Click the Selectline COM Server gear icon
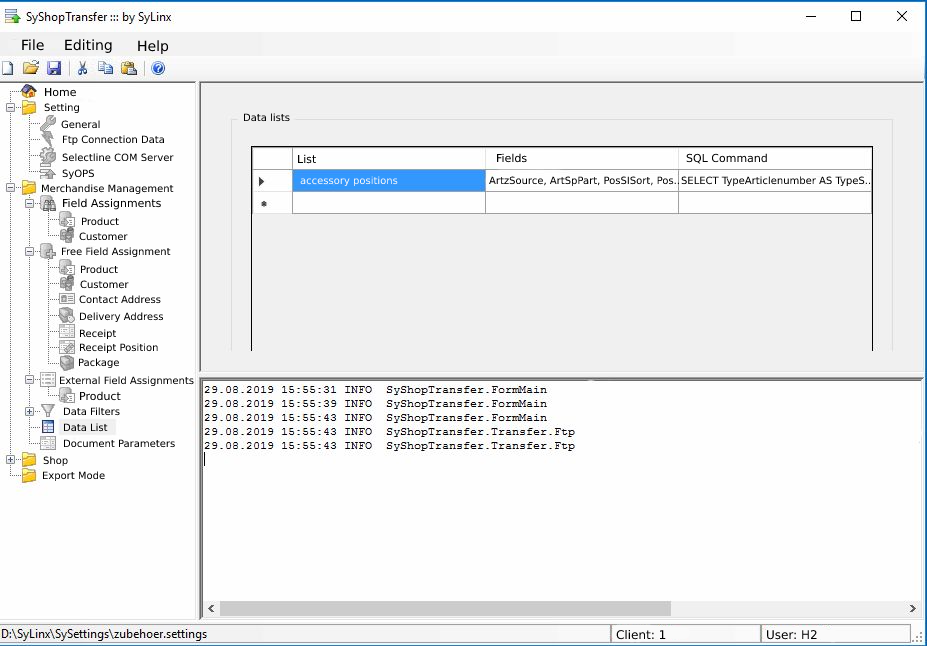The image size is (932, 646). click(x=48, y=157)
